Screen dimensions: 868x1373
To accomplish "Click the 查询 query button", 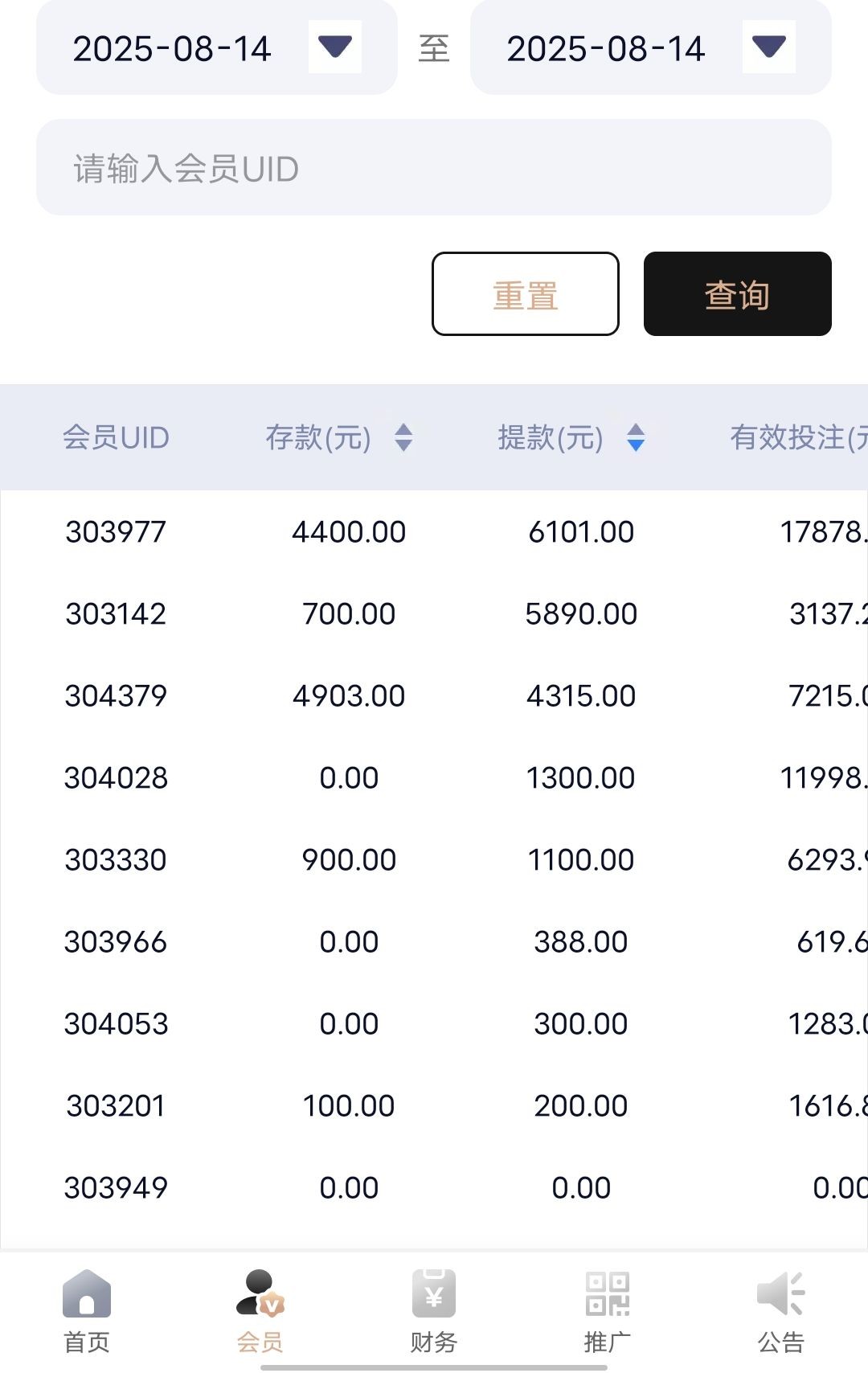I will 737,294.
